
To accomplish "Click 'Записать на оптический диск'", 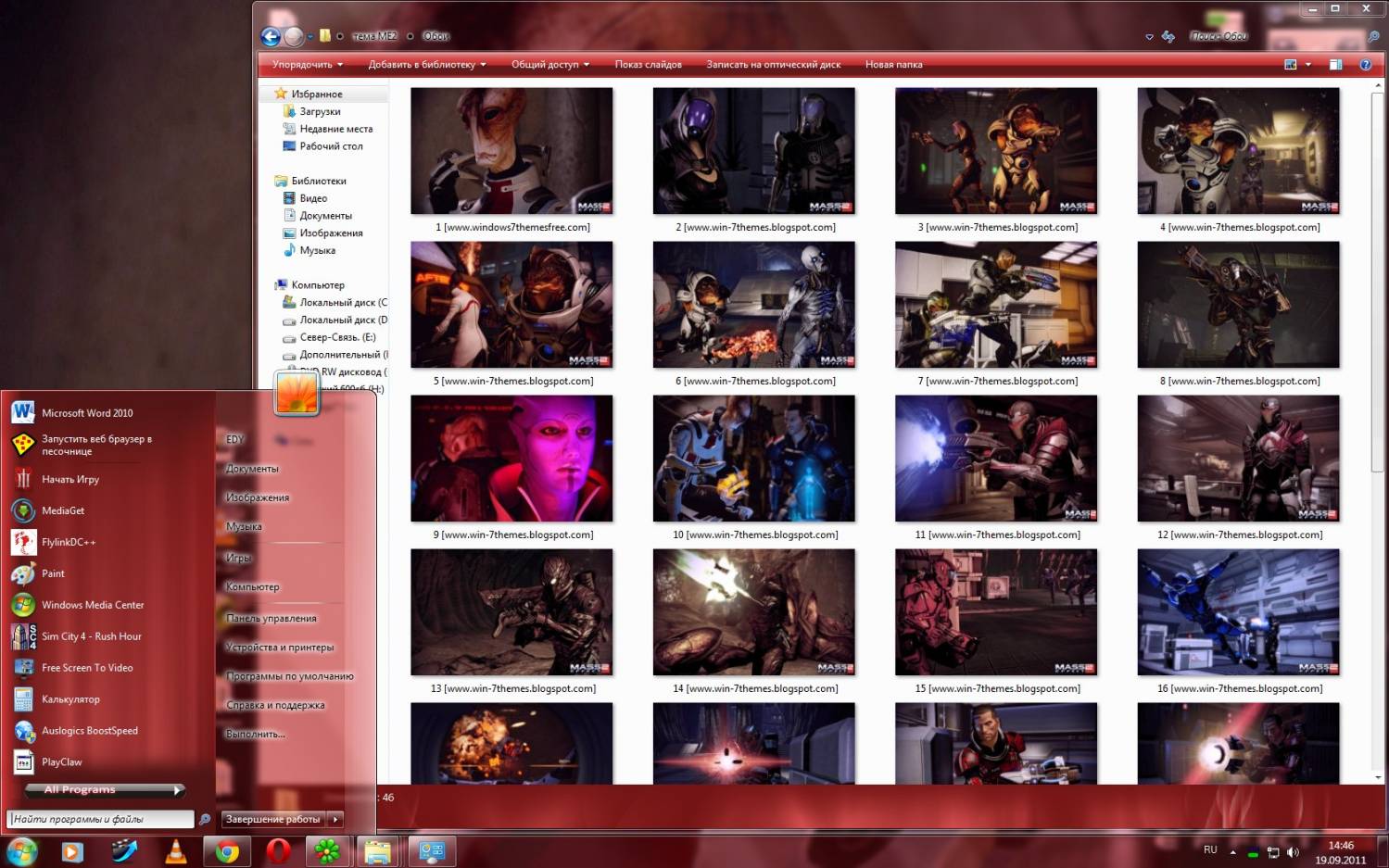I will coord(774,64).
